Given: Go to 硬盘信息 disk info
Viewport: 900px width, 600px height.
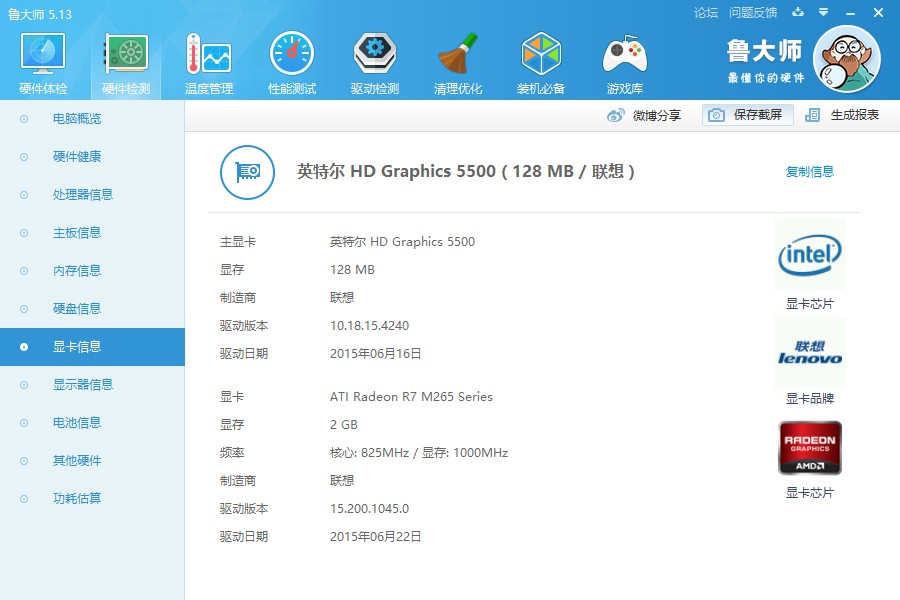Looking at the screenshot, I should (77, 309).
